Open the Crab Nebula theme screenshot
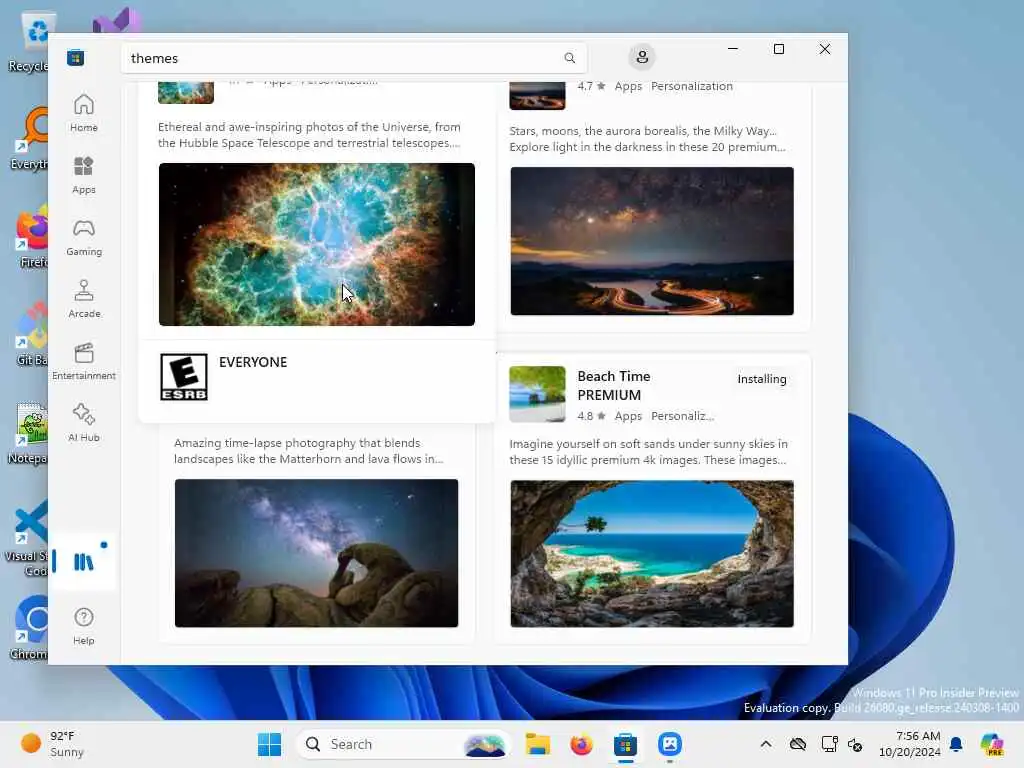 click(x=317, y=244)
